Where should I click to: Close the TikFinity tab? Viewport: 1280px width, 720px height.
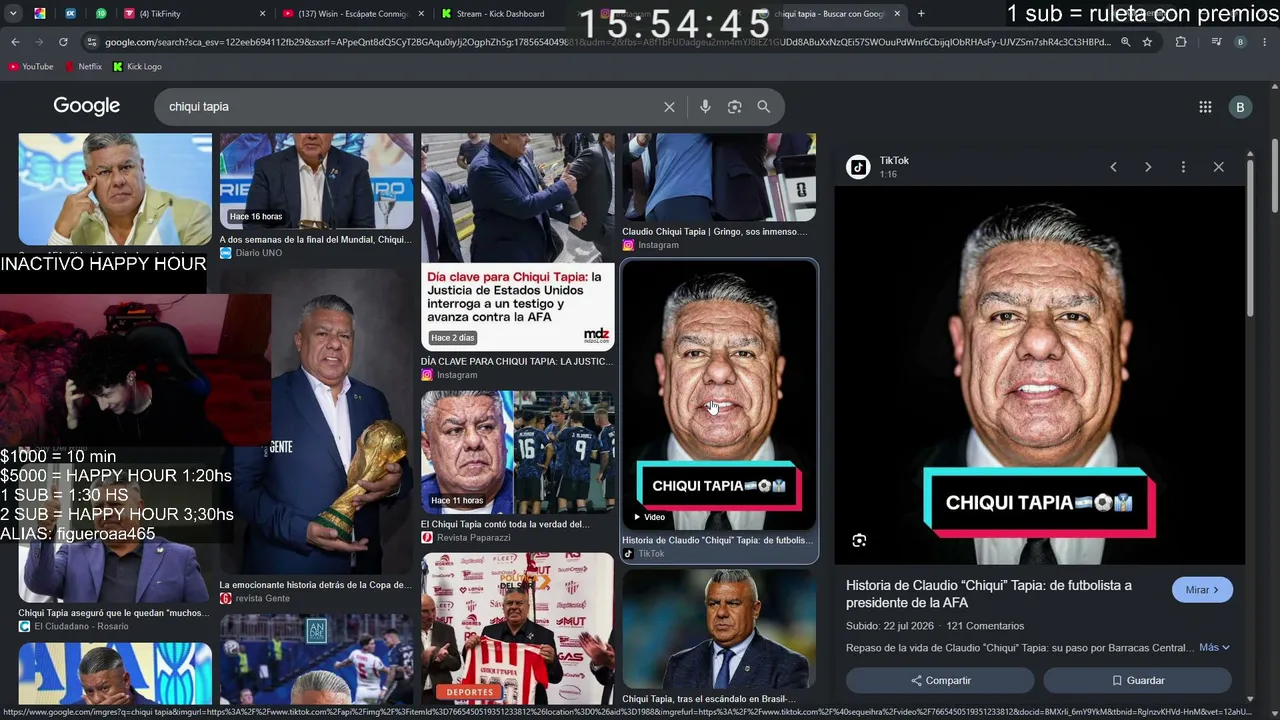263,14
